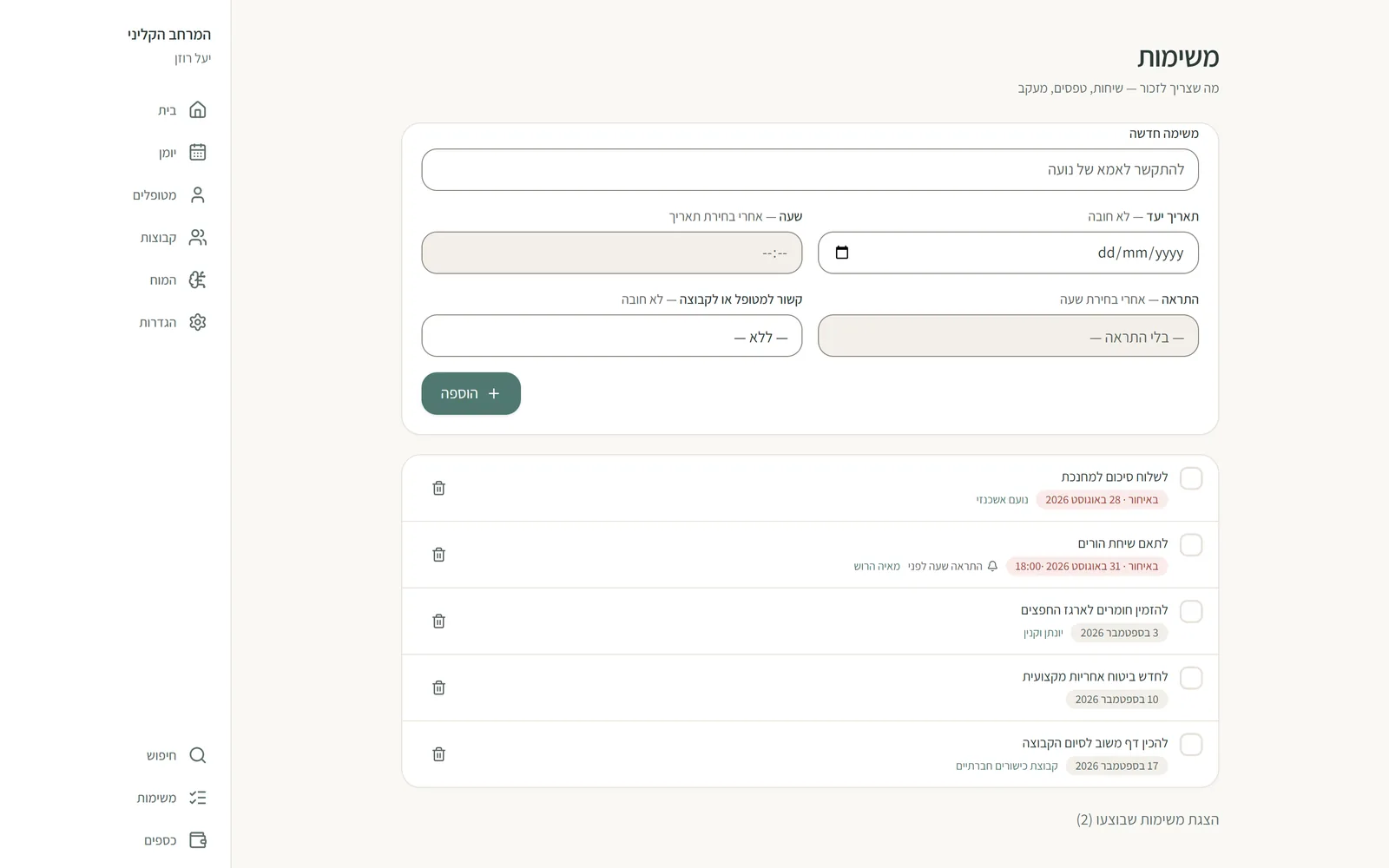Click the שעה time field
This screenshot has height=868, width=1389.
coord(612,253)
